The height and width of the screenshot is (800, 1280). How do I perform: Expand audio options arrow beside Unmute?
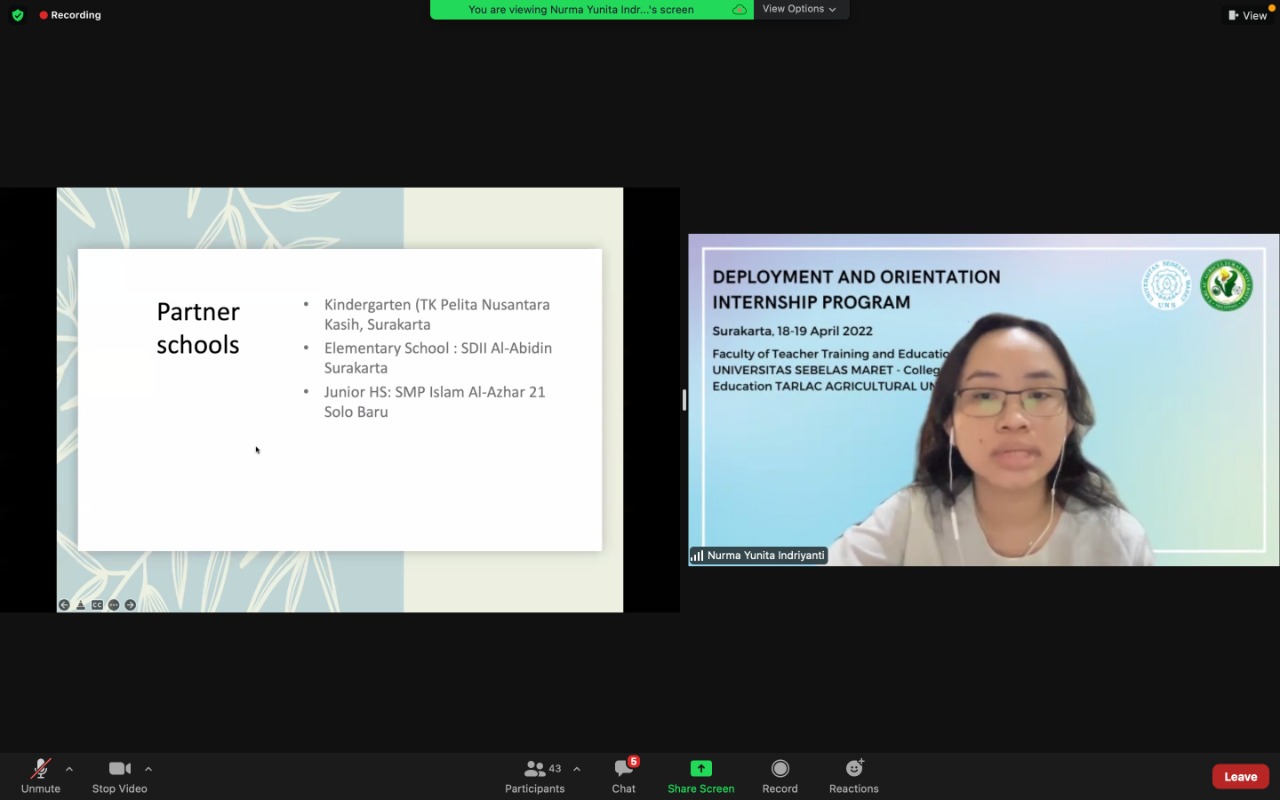(x=69, y=769)
